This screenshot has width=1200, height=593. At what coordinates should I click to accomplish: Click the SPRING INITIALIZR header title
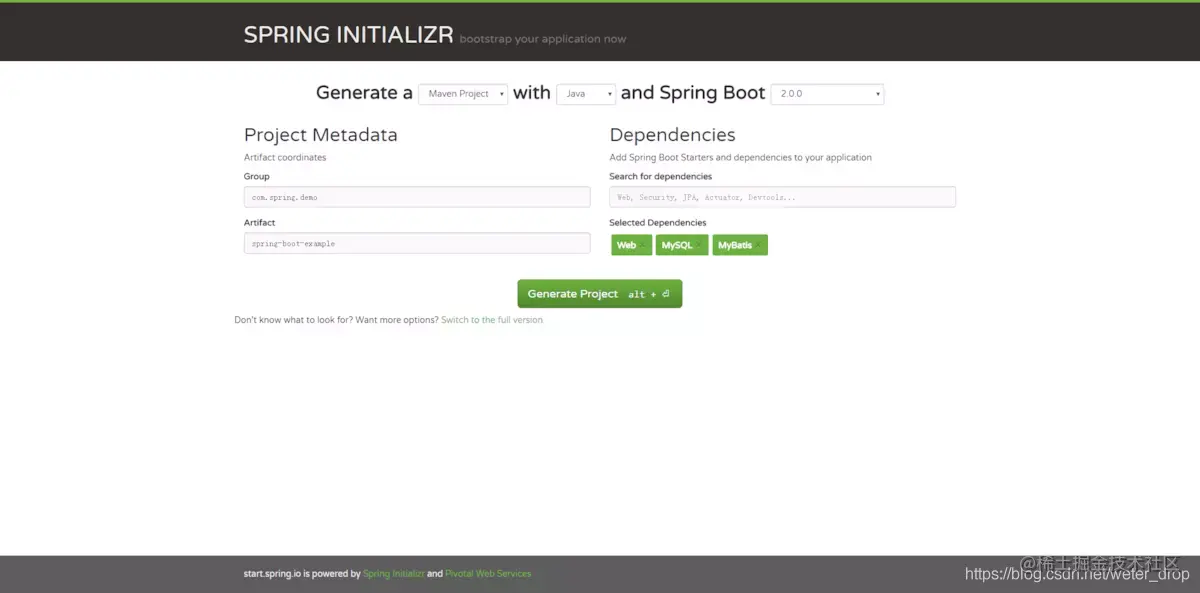349,35
